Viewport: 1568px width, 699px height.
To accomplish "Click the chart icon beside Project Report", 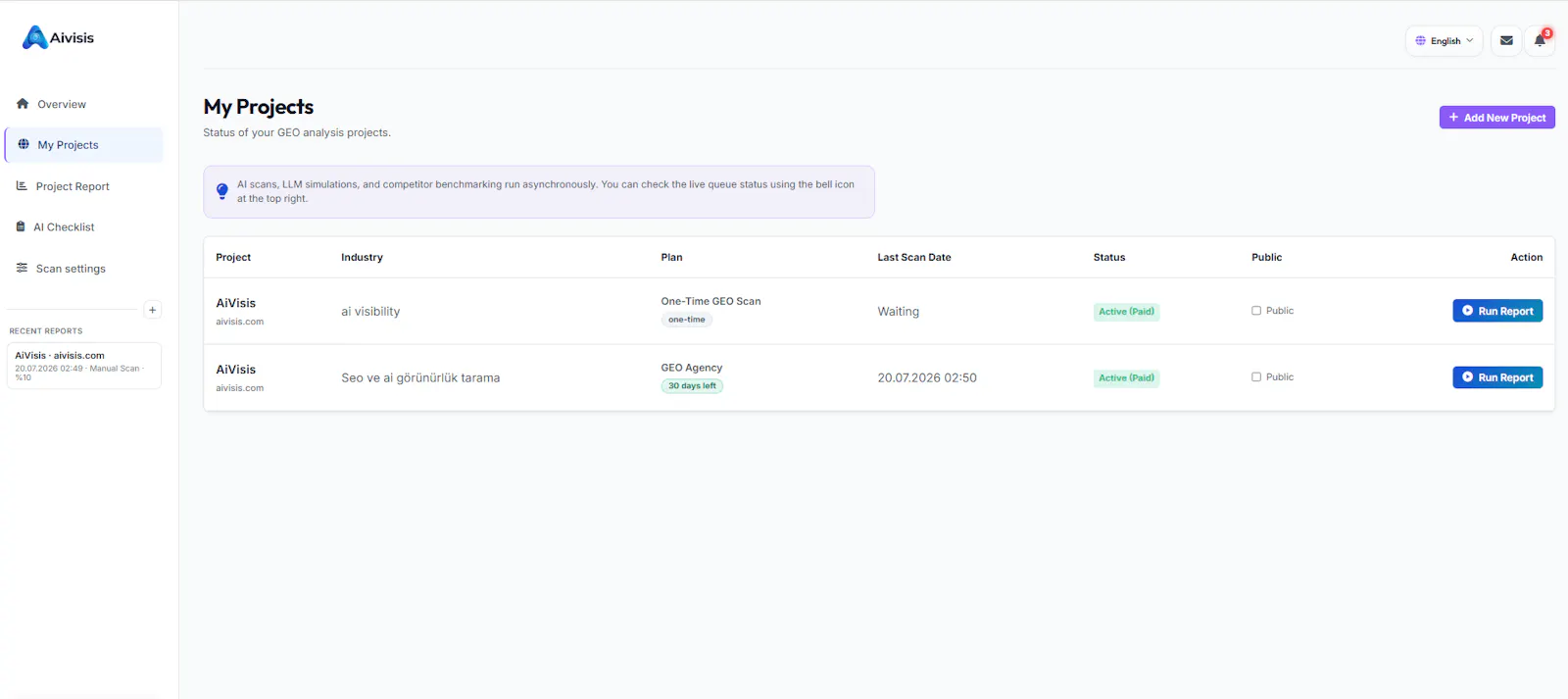I will (22, 185).
